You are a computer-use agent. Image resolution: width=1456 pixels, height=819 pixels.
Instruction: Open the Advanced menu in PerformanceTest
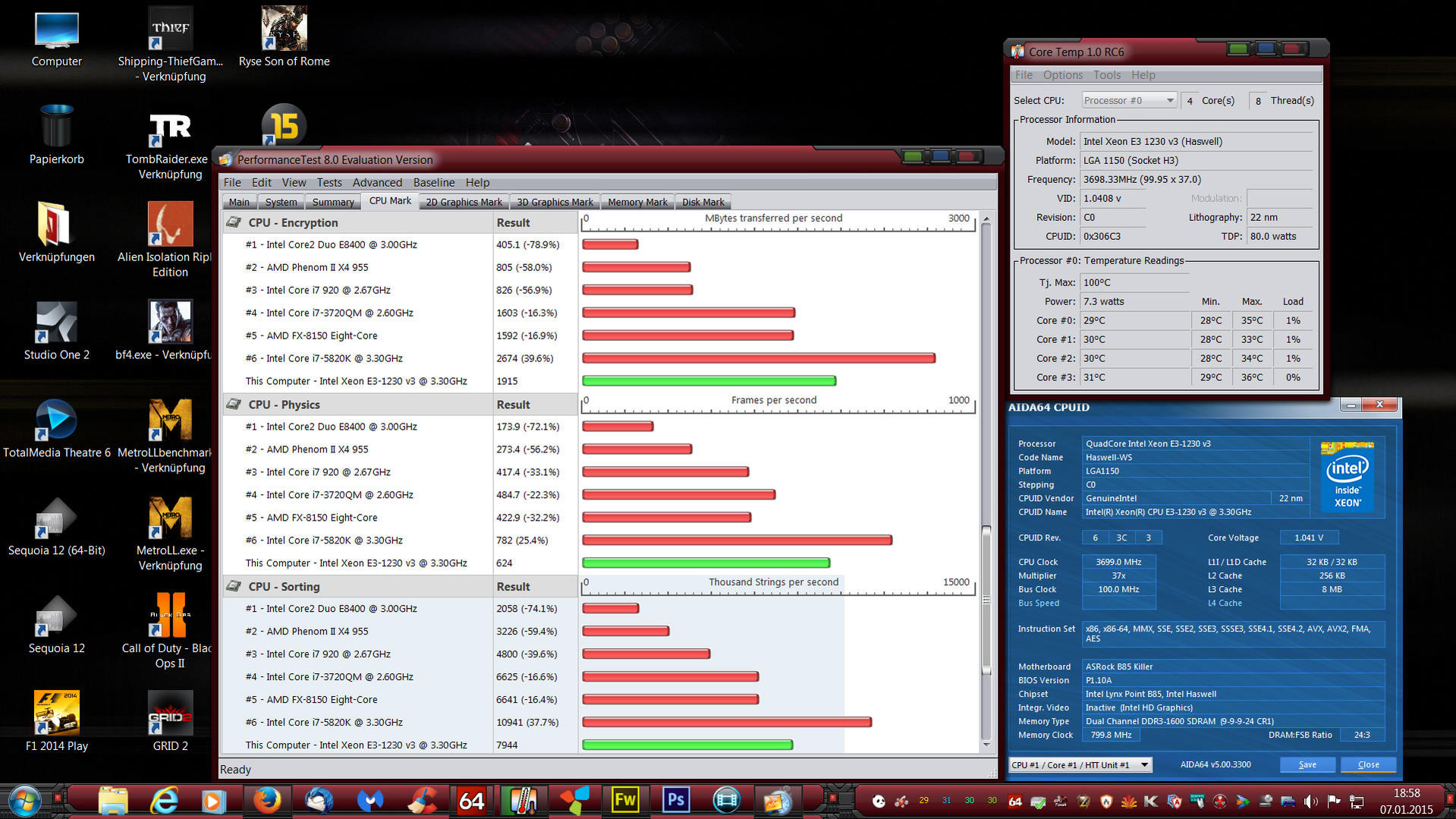click(x=377, y=182)
